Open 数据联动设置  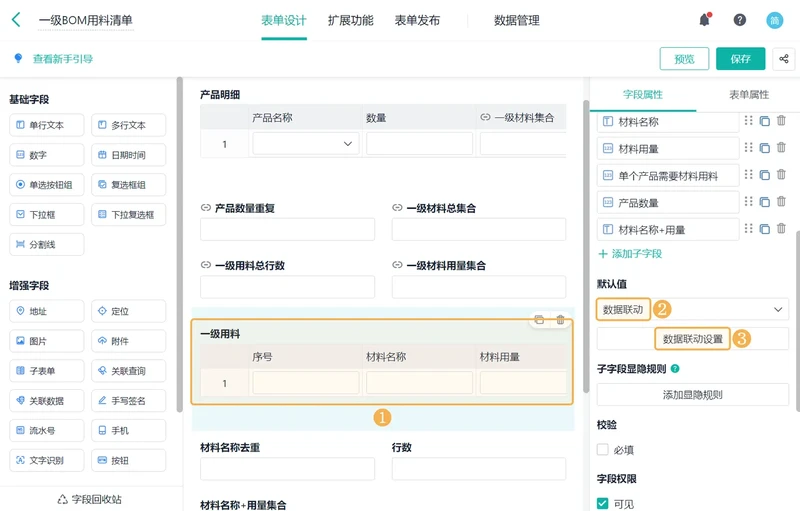coord(692,339)
